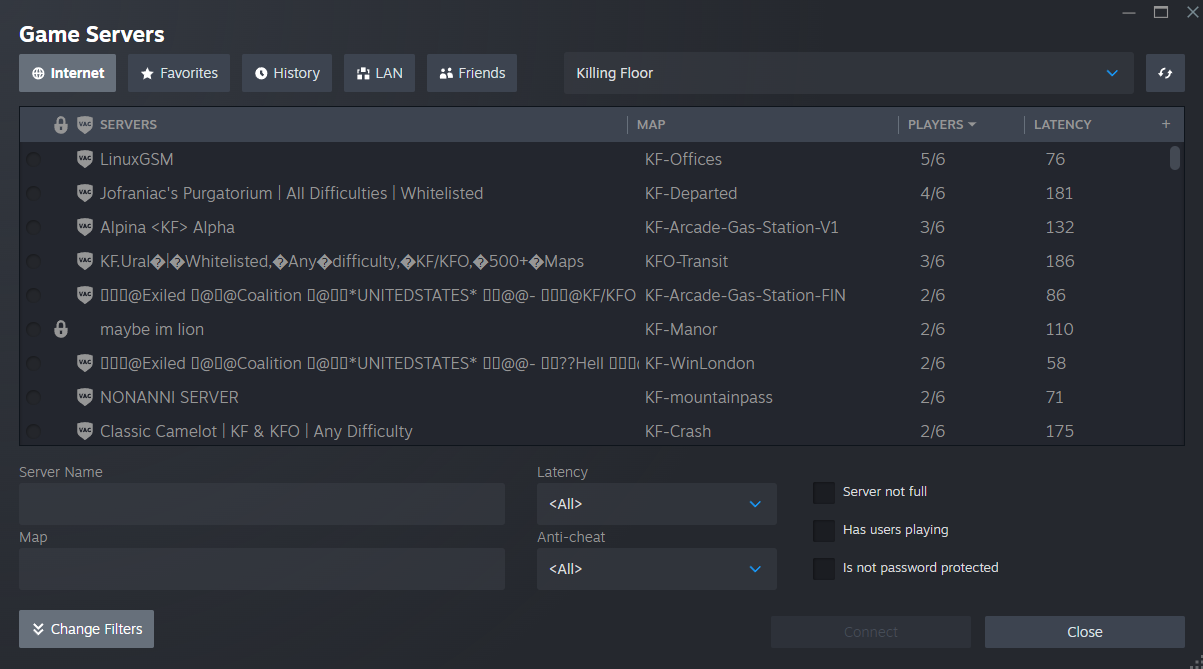Open the Favorites tab

click(x=179, y=73)
